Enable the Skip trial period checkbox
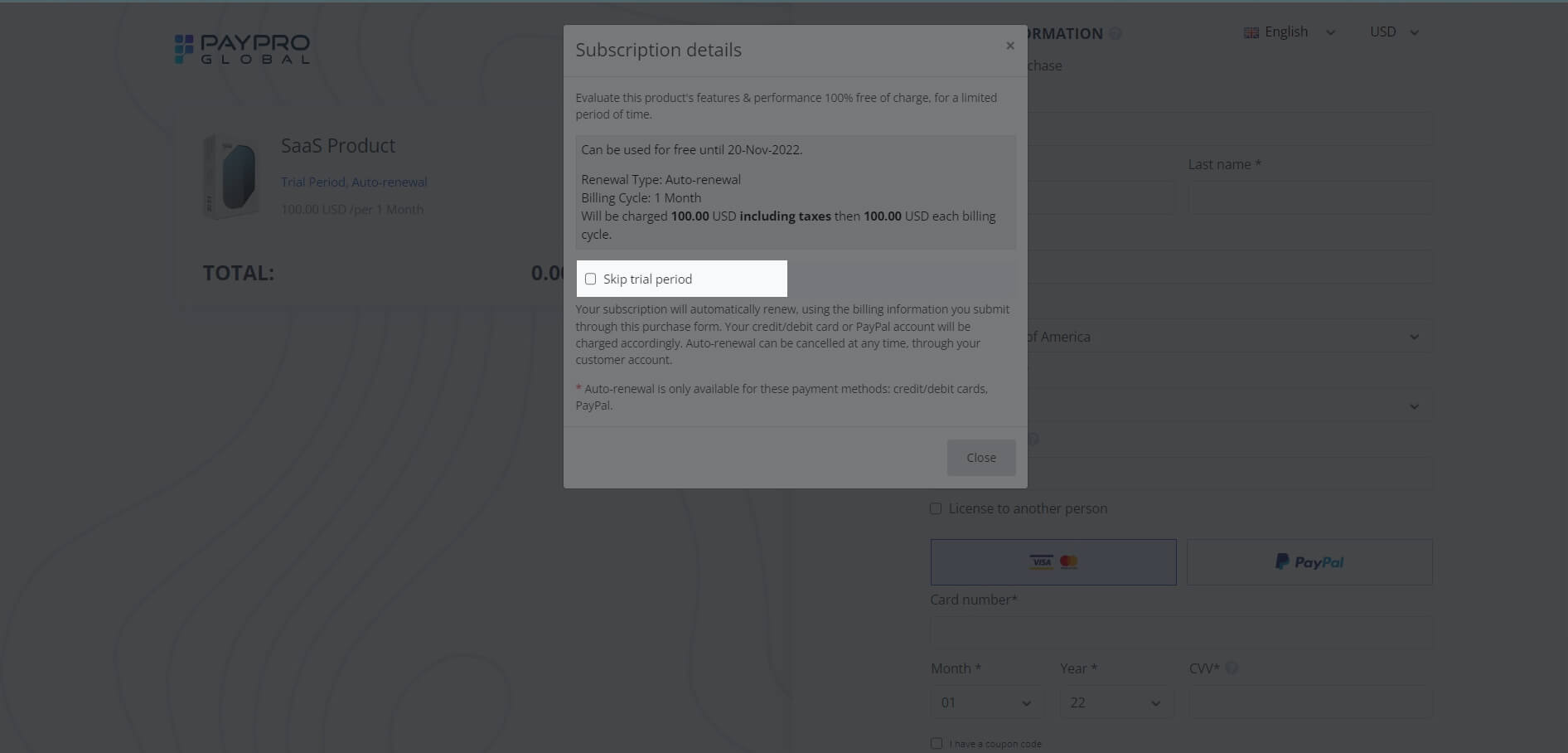This screenshot has height=753, width=1568. click(x=590, y=279)
